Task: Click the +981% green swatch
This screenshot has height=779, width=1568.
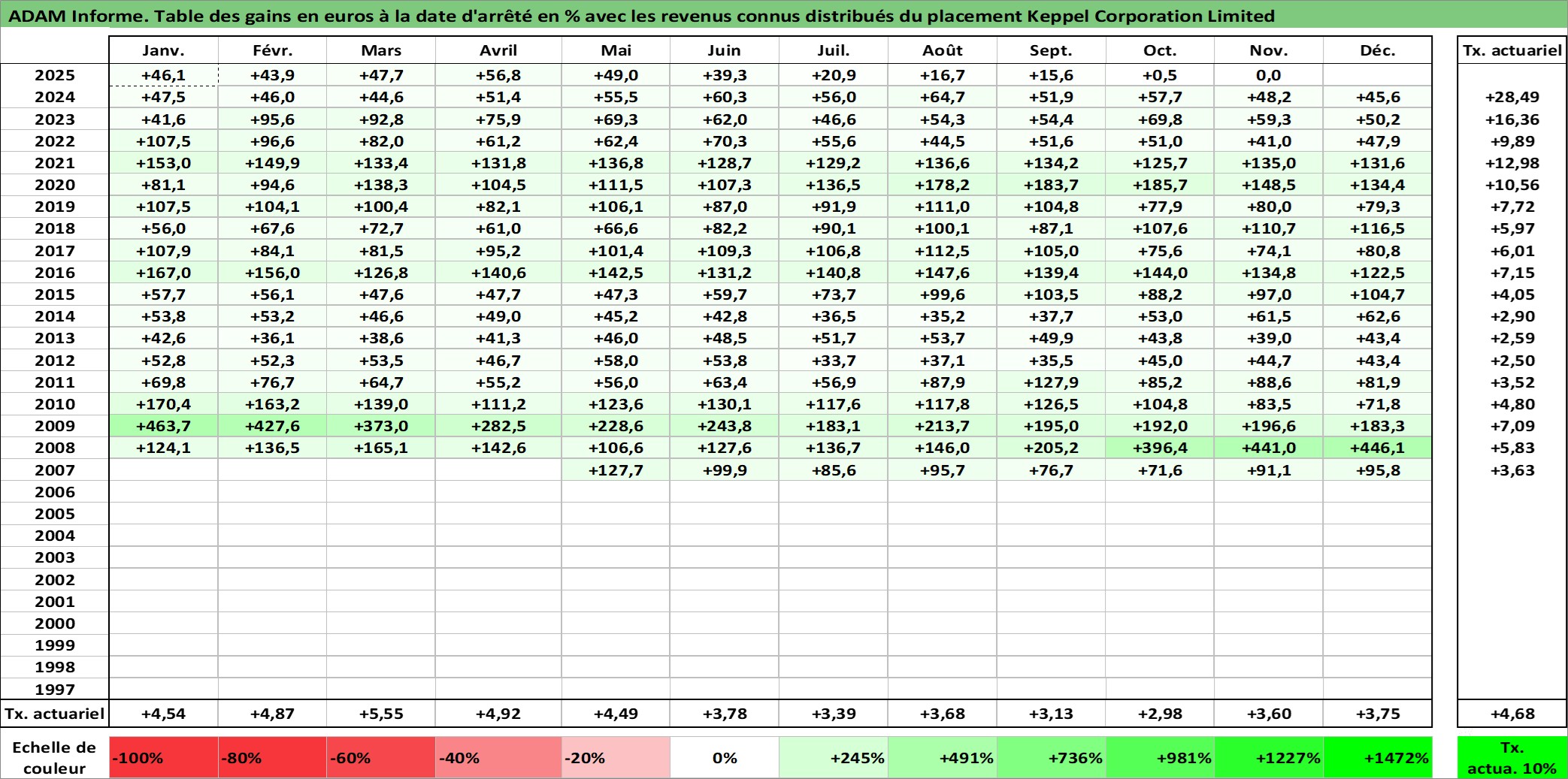Action: [1160, 757]
